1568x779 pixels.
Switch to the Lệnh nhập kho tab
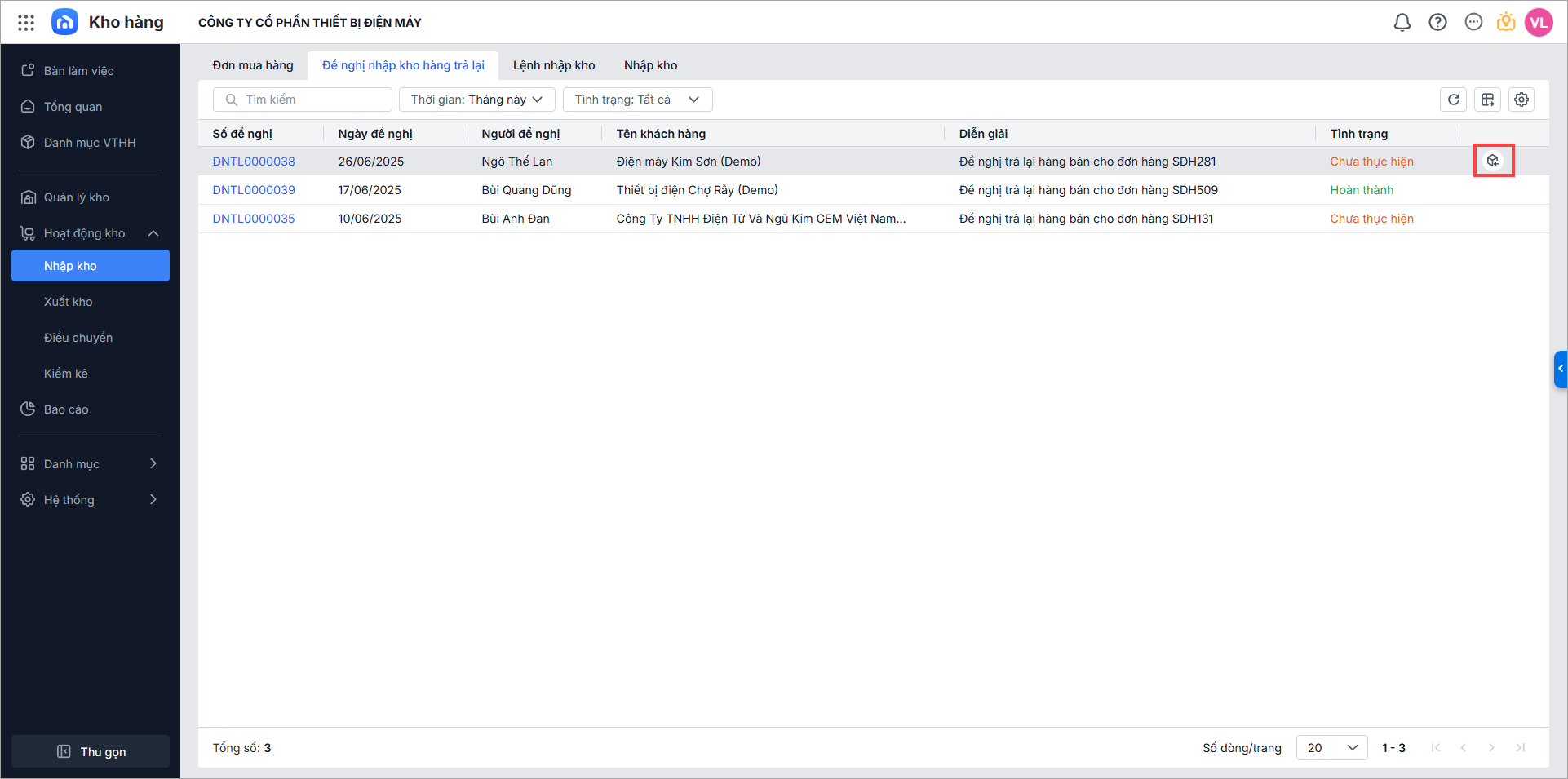(554, 65)
